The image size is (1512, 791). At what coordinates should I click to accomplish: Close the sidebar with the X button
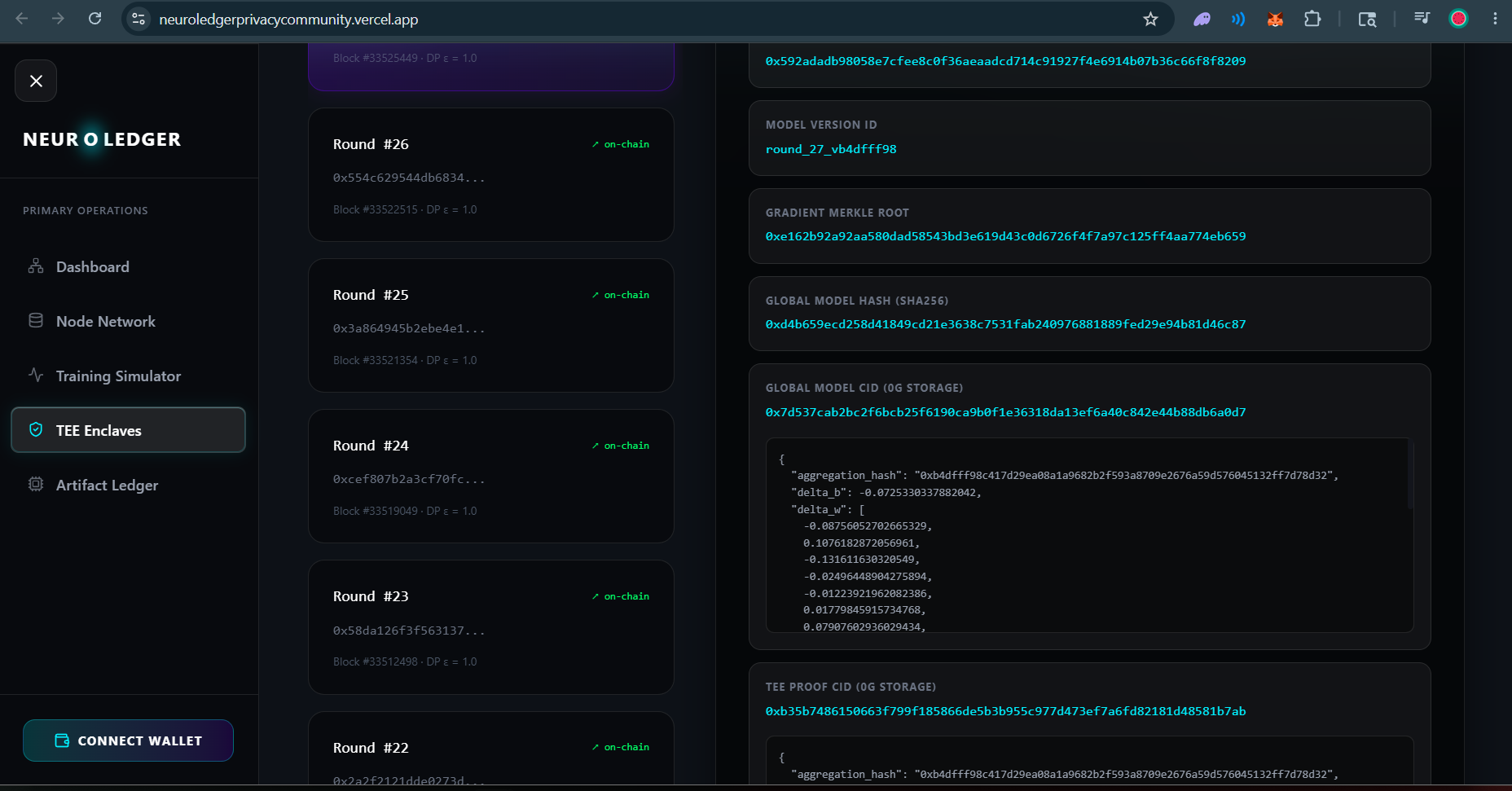point(36,81)
